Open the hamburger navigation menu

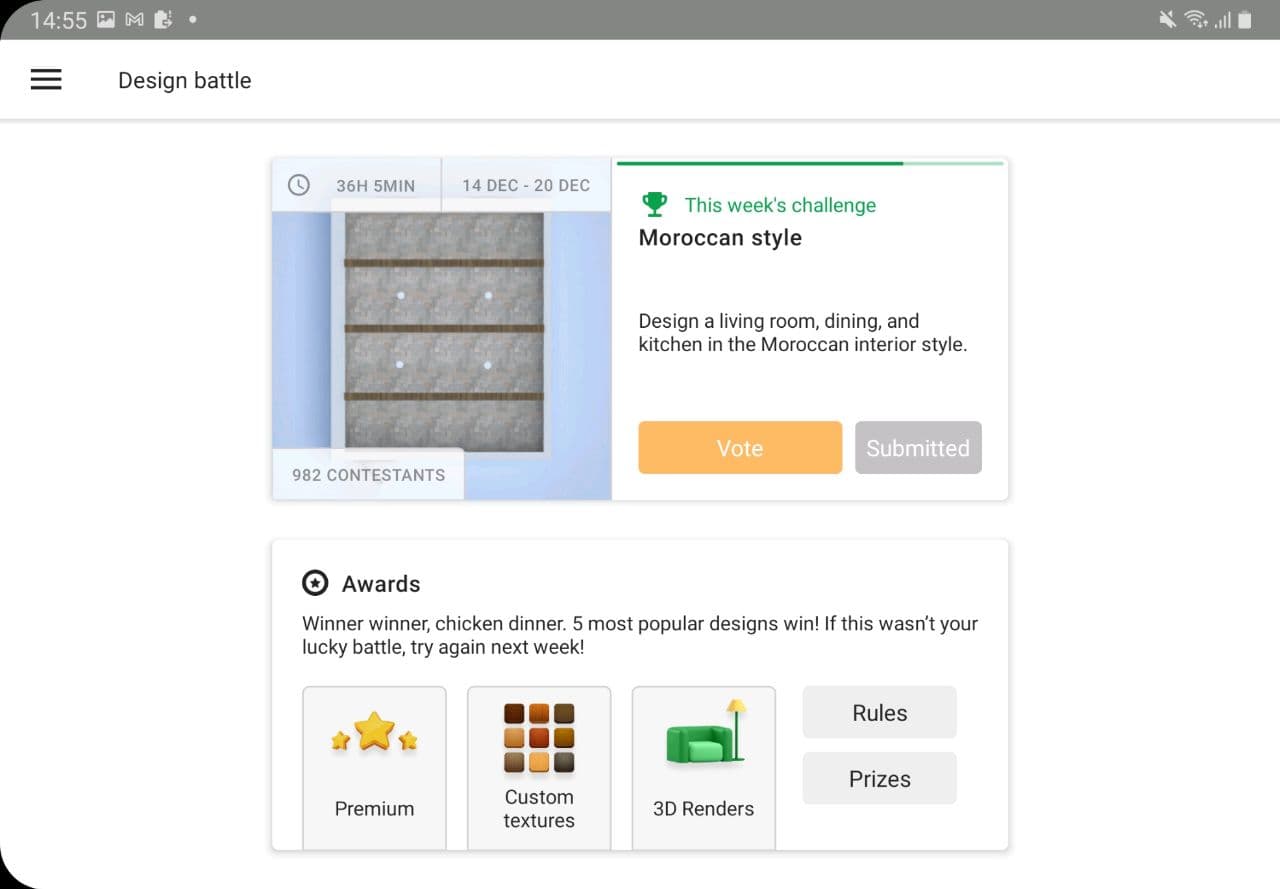point(46,80)
